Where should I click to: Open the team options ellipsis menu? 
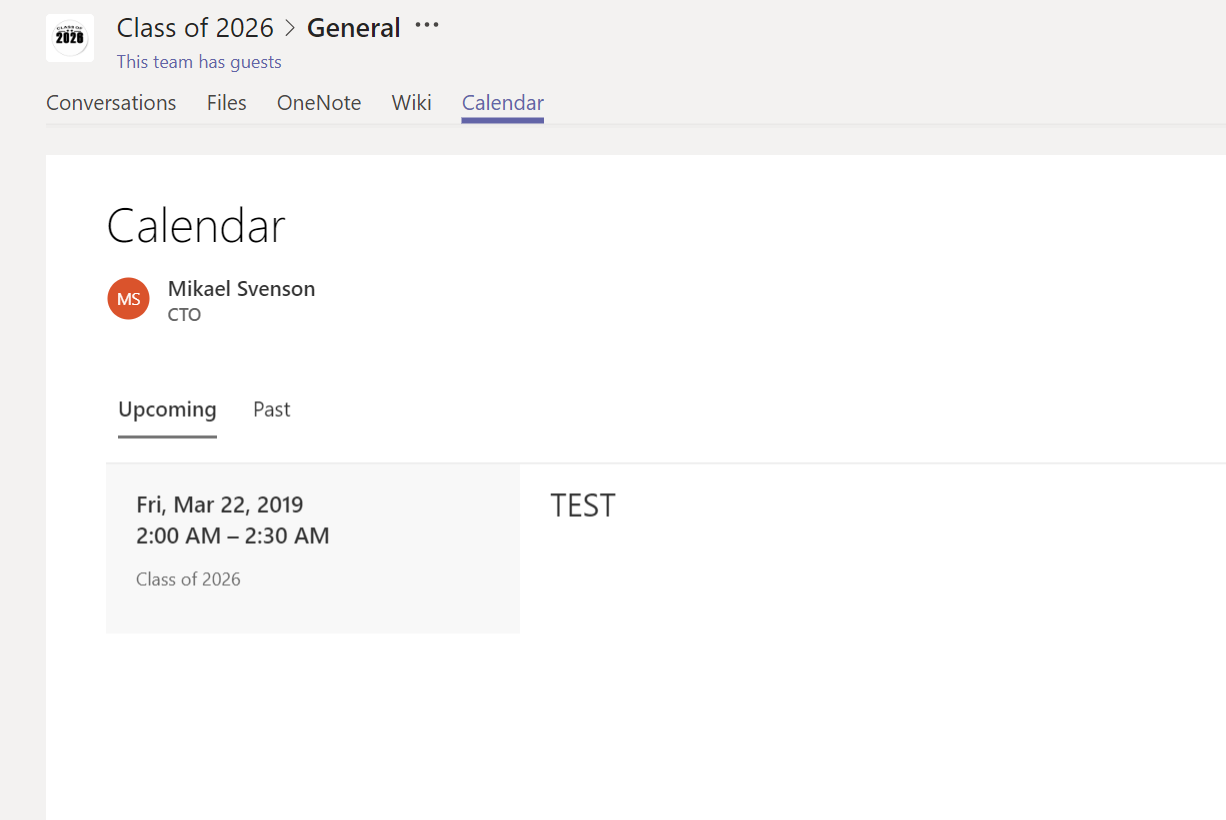click(426, 27)
